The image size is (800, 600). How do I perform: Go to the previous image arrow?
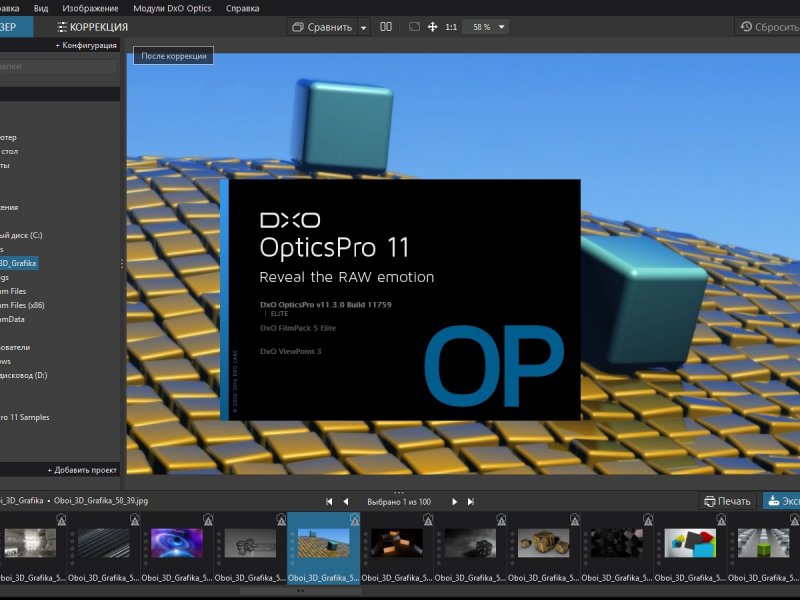tap(346, 502)
